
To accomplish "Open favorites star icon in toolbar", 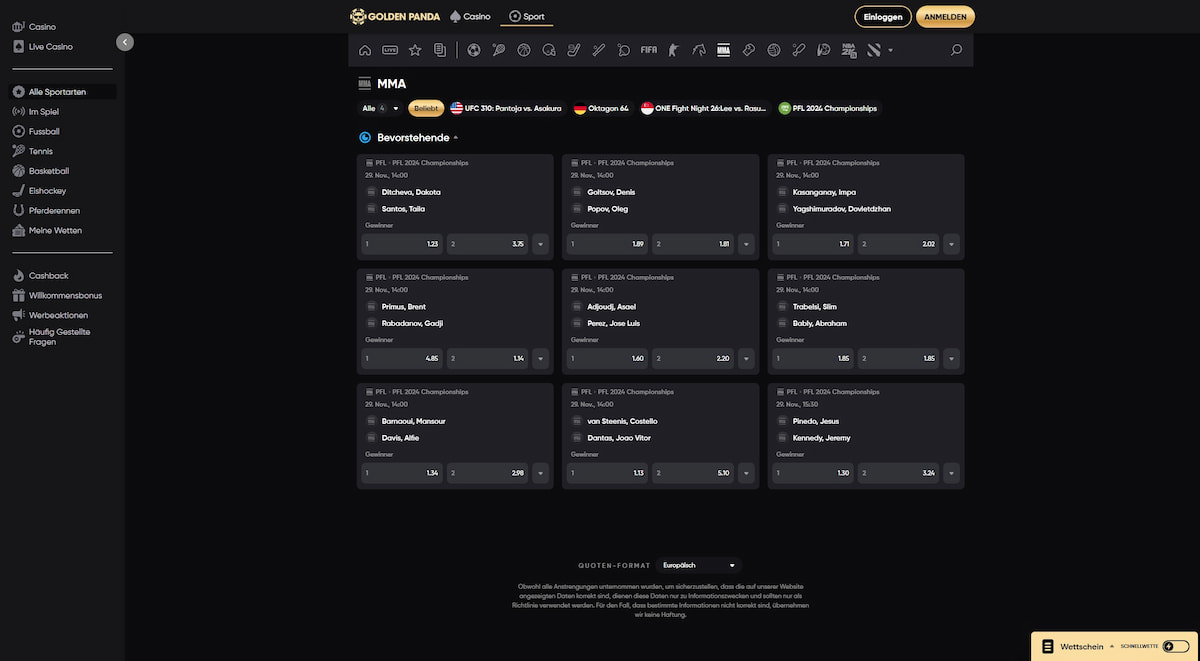I will pyautogui.click(x=415, y=50).
